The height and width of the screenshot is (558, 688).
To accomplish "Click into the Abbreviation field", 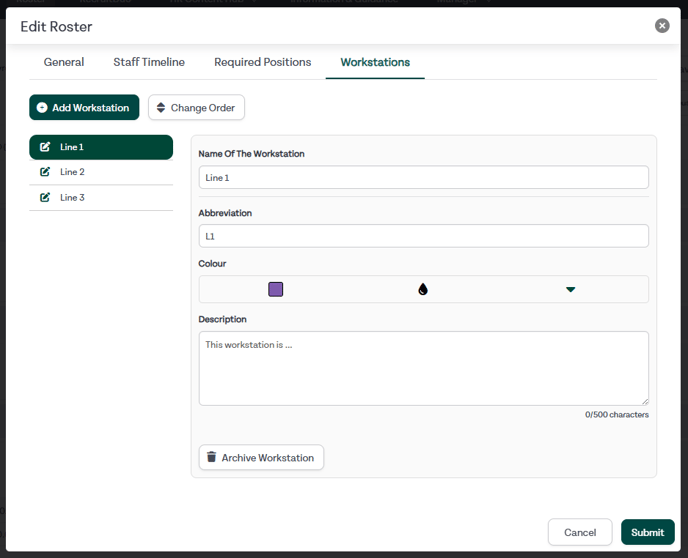I will [423, 236].
